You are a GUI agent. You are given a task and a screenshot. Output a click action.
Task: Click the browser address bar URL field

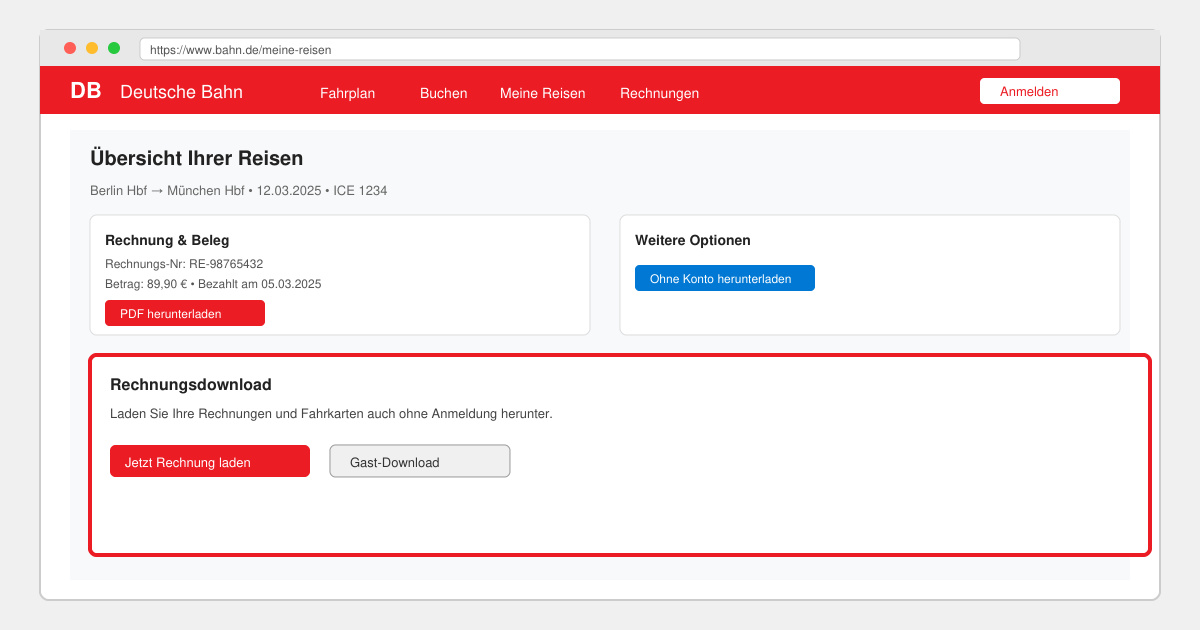coord(580,49)
